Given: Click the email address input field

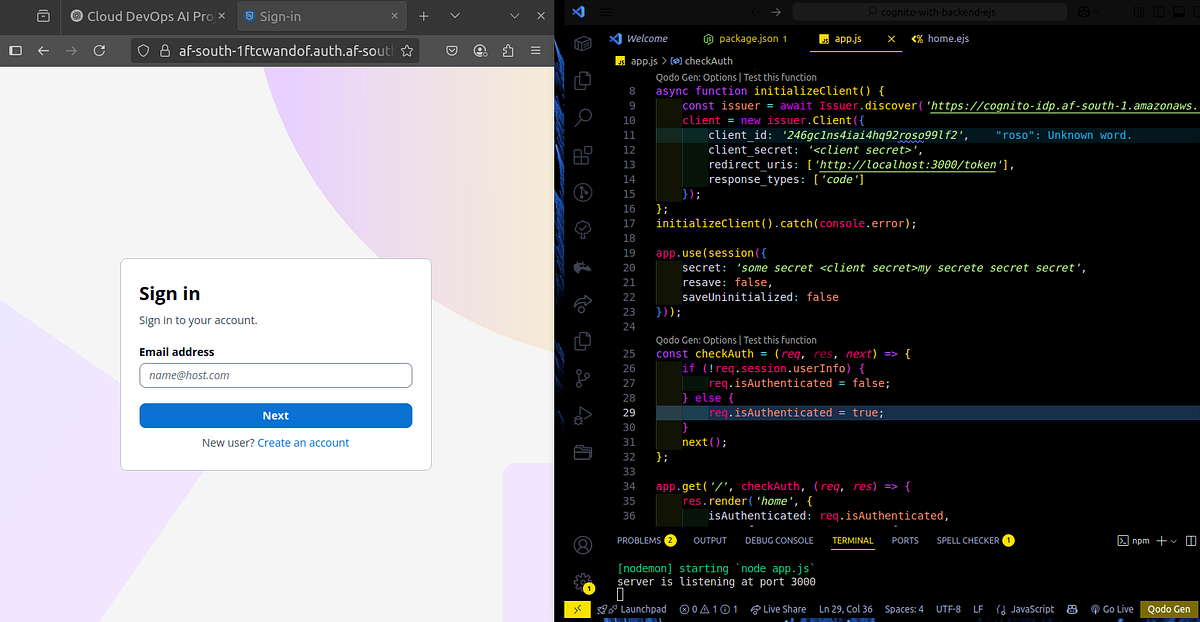Looking at the screenshot, I should (275, 375).
